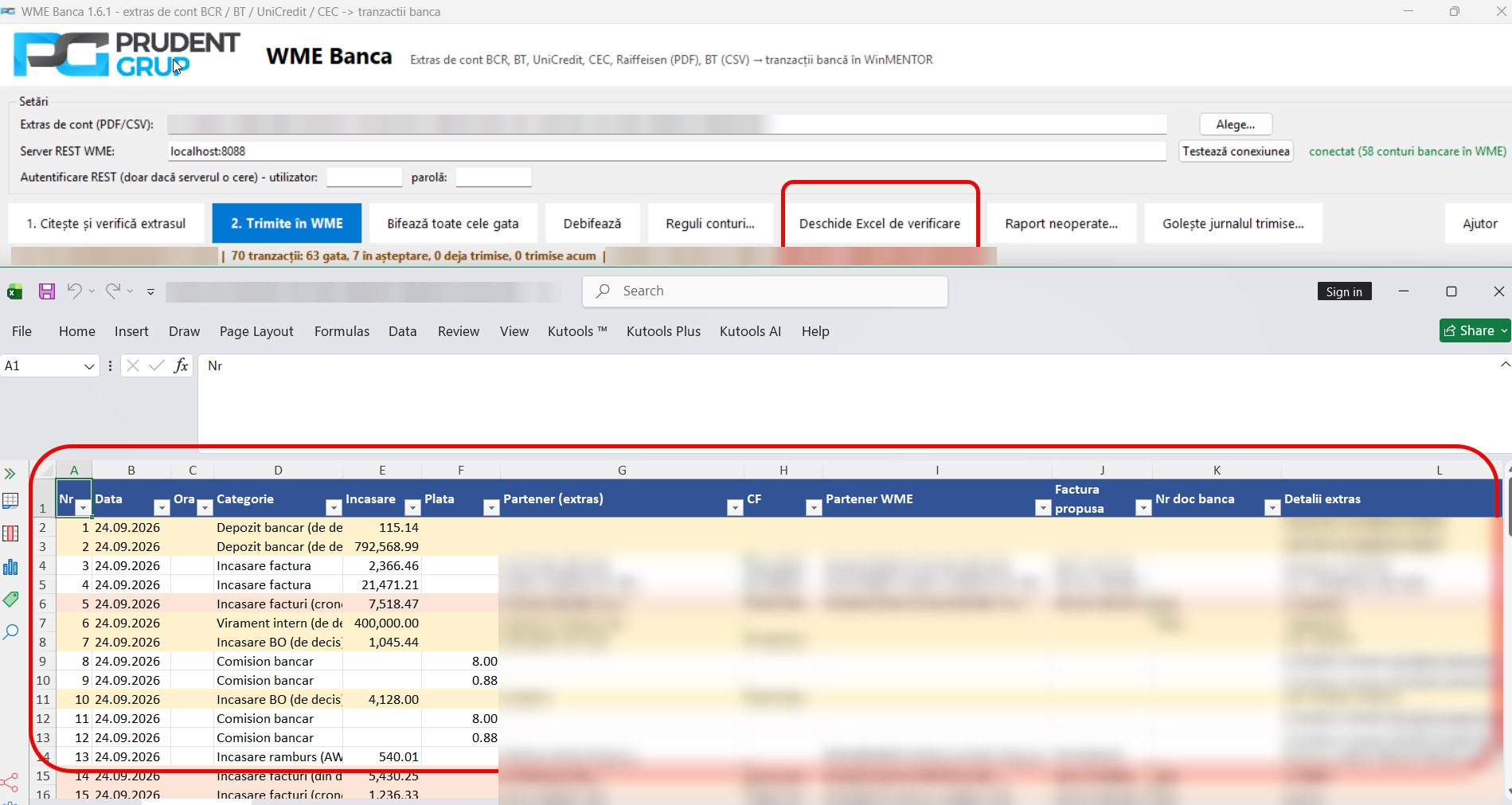Click the Excel Save icon
Viewport: 1512px width, 805px height.
(47, 291)
